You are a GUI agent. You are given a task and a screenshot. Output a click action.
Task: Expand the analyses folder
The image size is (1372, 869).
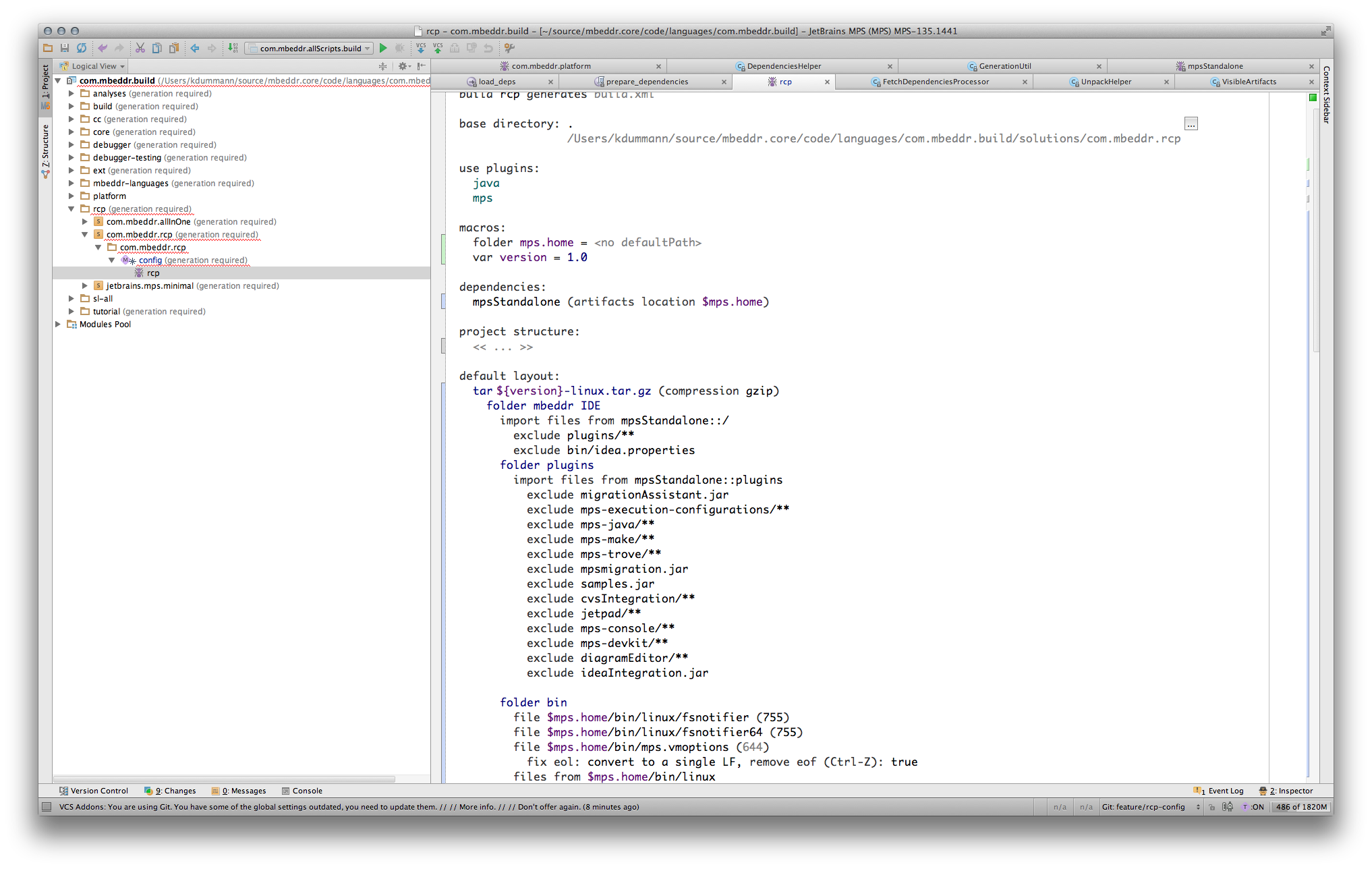pyautogui.click(x=72, y=94)
